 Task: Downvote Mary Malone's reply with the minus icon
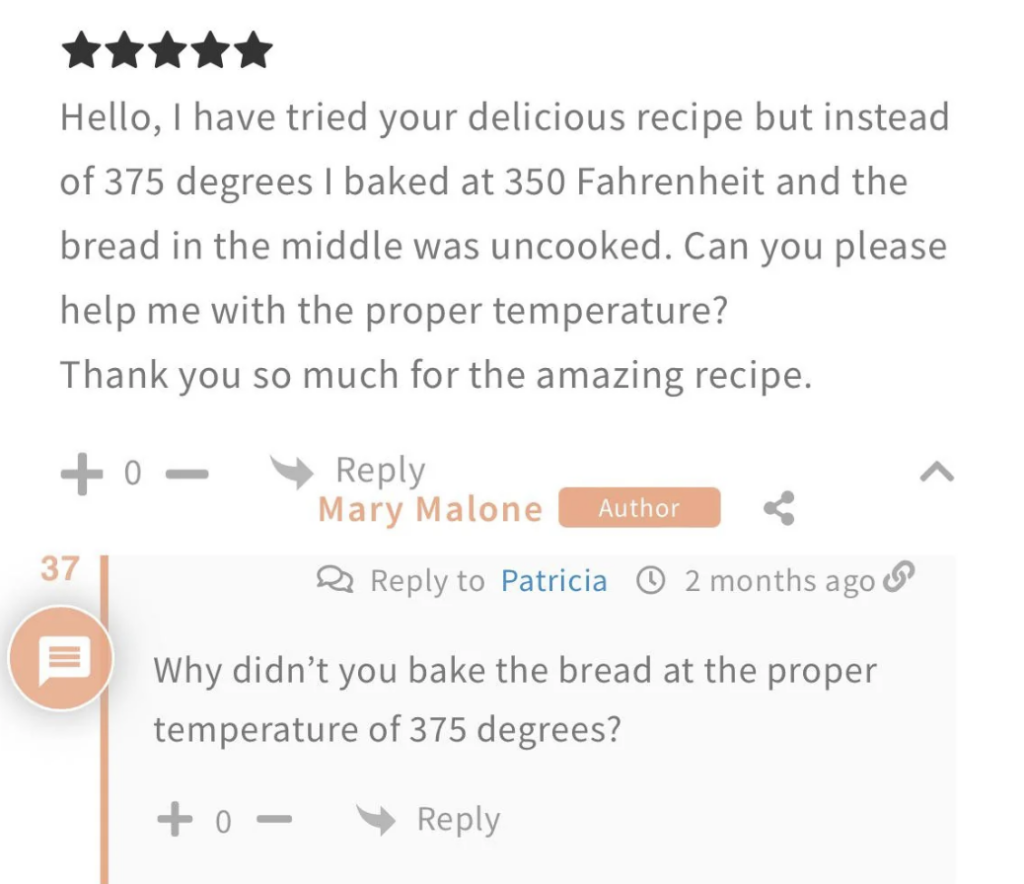point(276,820)
